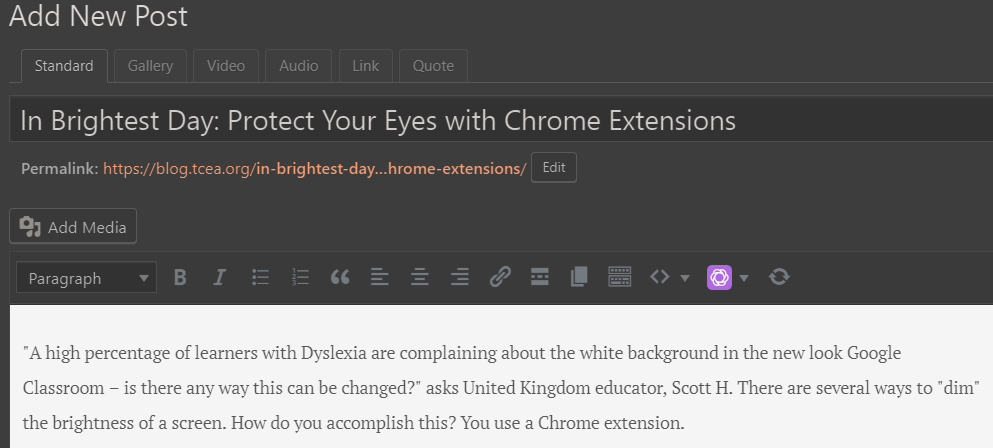The image size is (993, 448).
Task: Toggle bold formatting in editor toolbar
Action: point(180,277)
